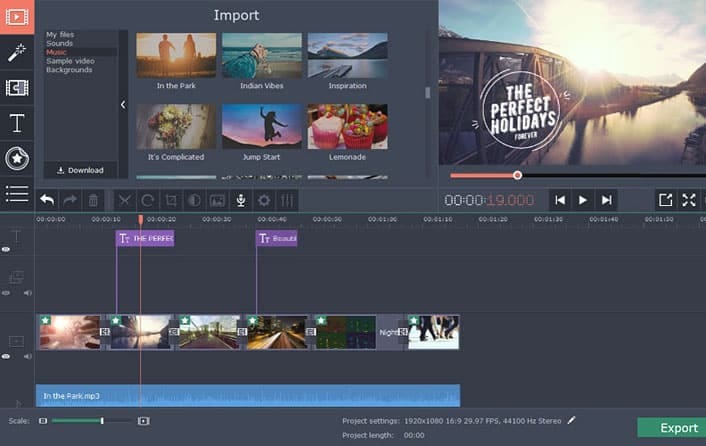
Task: Select Backgrounds category in import list
Action: 69,70
